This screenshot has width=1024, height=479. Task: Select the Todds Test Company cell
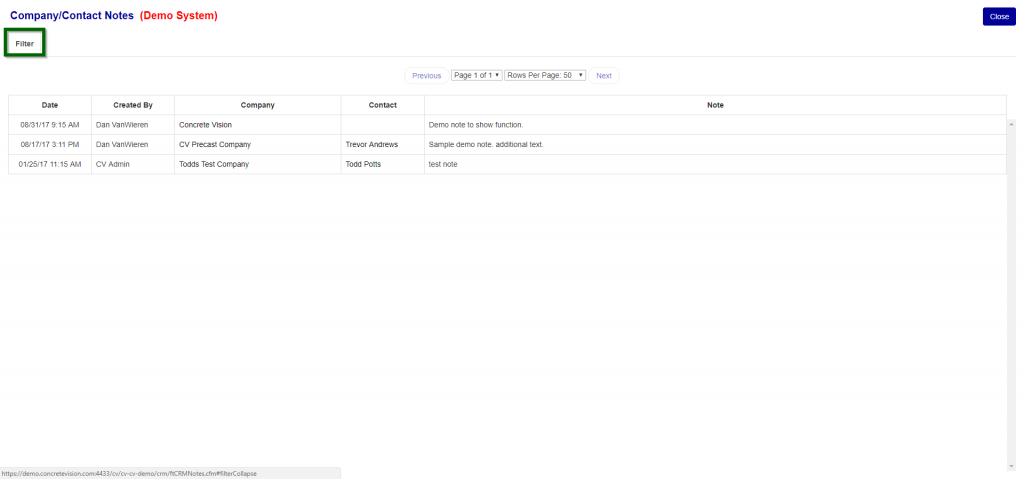pyautogui.click(x=257, y=165)
